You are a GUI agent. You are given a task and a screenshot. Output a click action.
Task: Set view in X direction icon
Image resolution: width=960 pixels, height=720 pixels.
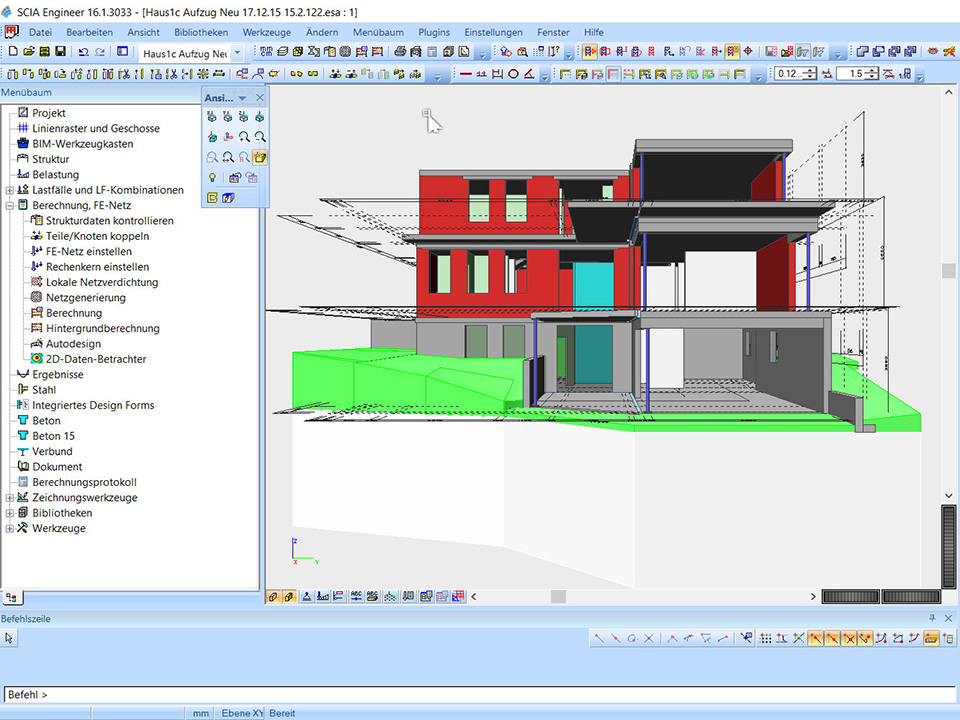pos(212,117)
